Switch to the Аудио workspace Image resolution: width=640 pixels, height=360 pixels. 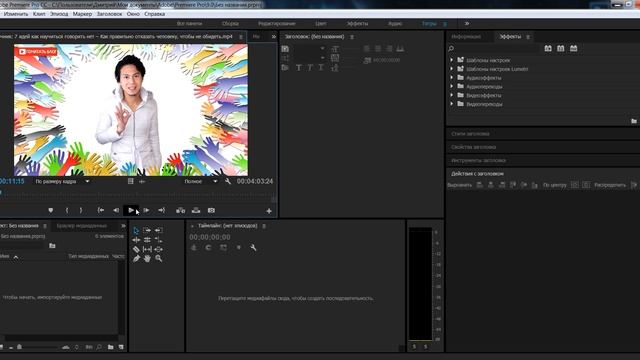(x=395, y=24)
